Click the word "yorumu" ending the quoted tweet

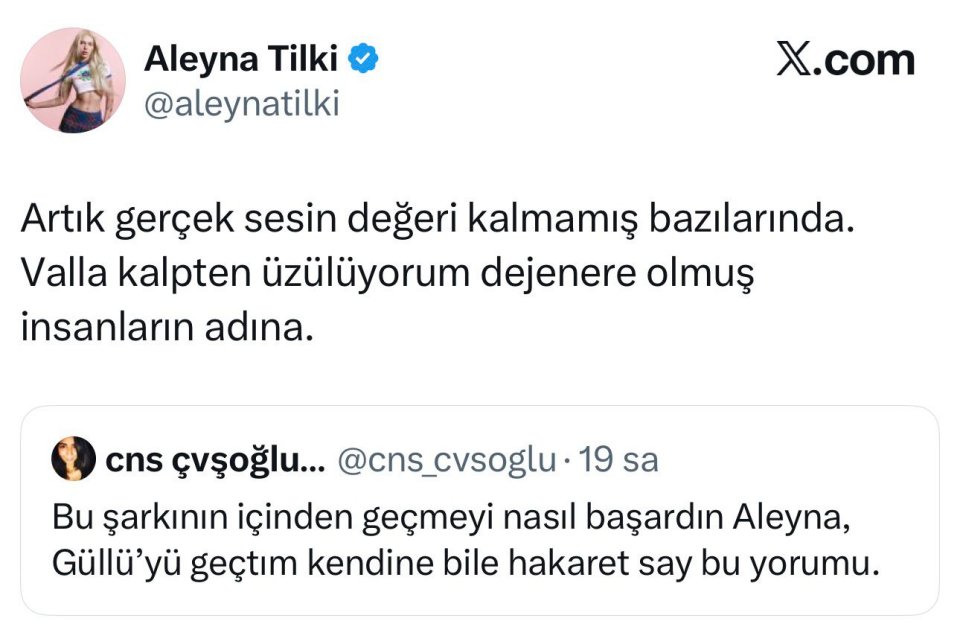pos(822,565)
